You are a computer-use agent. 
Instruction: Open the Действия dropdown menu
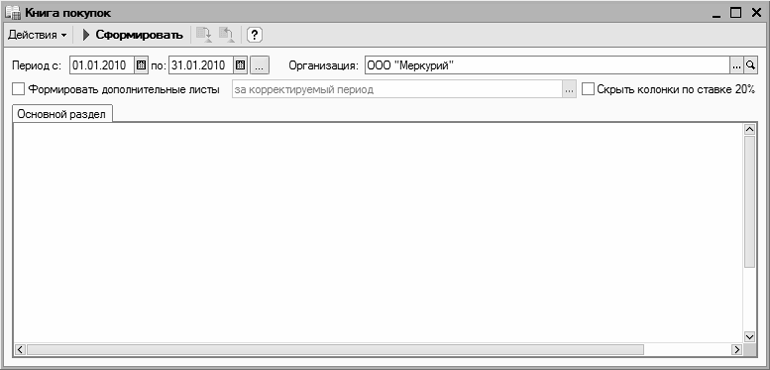[x=37, y=35]
